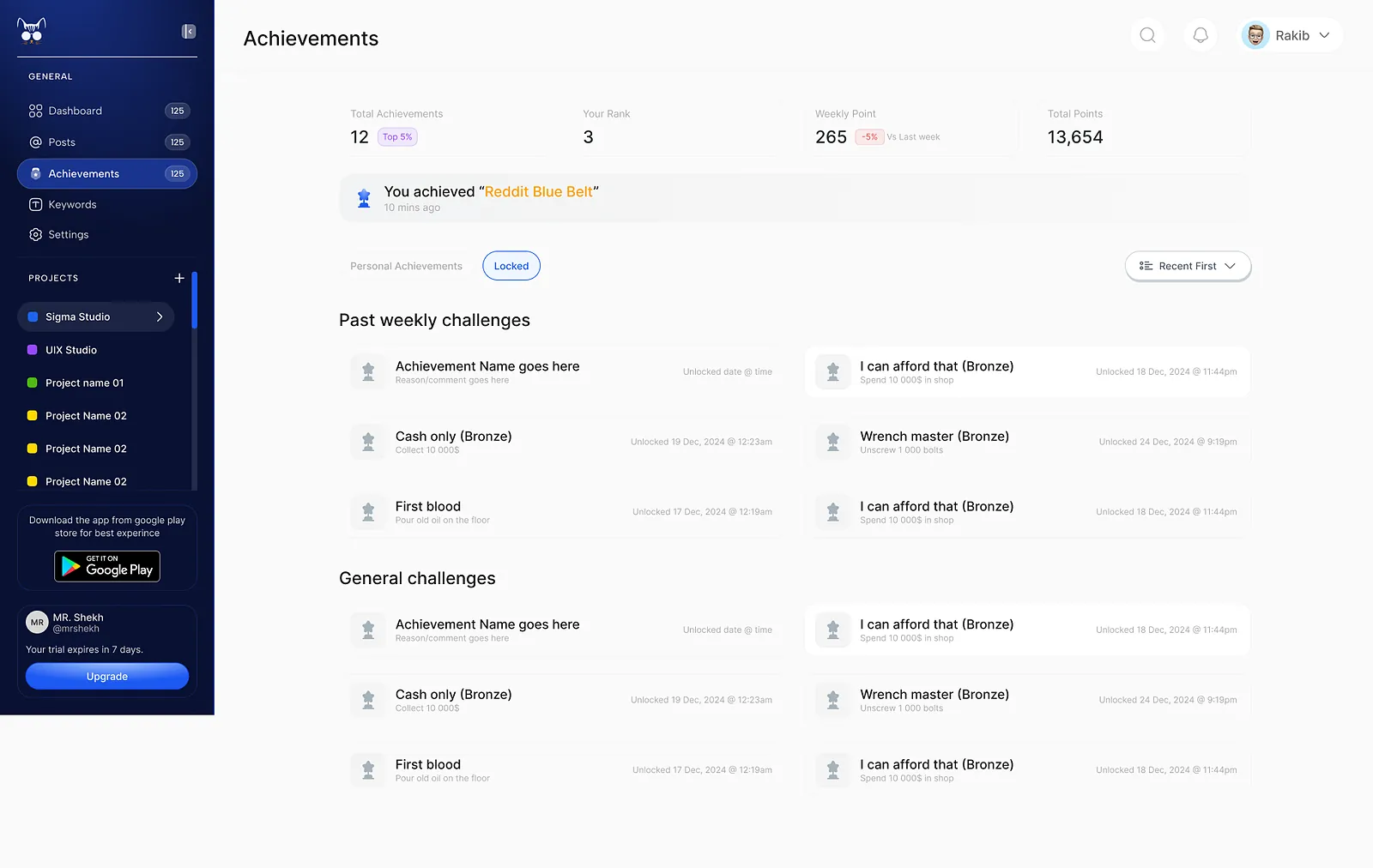Open Keywords page
Viewport: 1373px width, 868px height.
point(107,204)
